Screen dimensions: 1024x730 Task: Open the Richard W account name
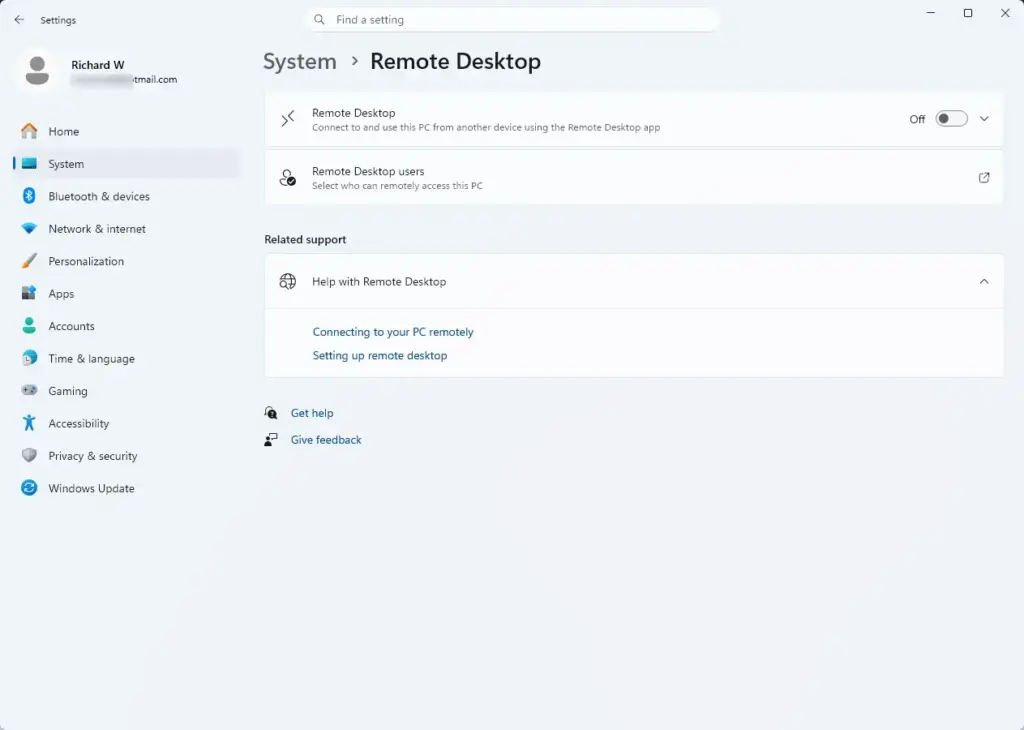[97, 65]
